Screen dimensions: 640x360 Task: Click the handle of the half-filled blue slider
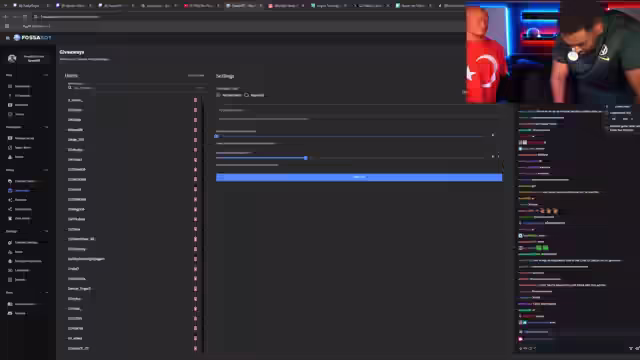coord(306,158)
